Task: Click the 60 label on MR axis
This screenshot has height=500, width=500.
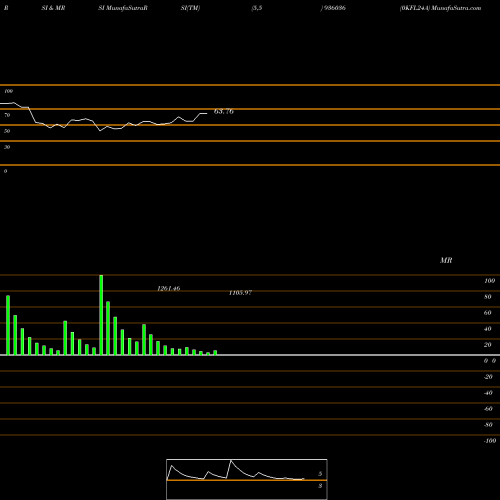Action: coord(488,313)
